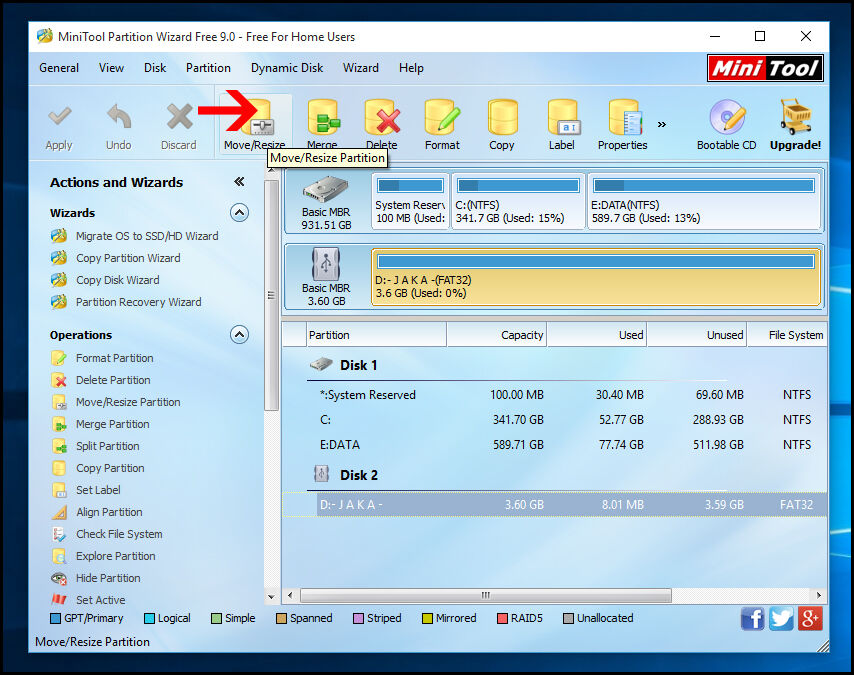Open the Wizard menu
This screenshot has height=675, width=854.
361,68
